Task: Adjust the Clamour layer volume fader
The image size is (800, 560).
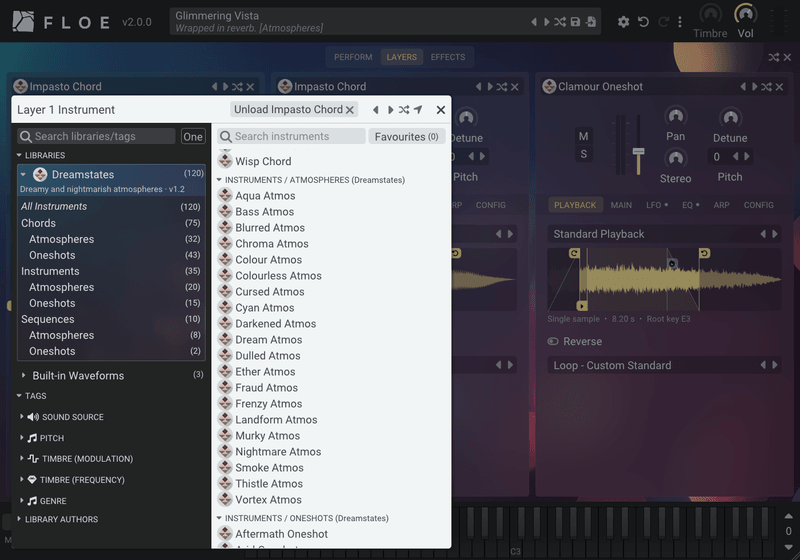Action: [638, 151]
